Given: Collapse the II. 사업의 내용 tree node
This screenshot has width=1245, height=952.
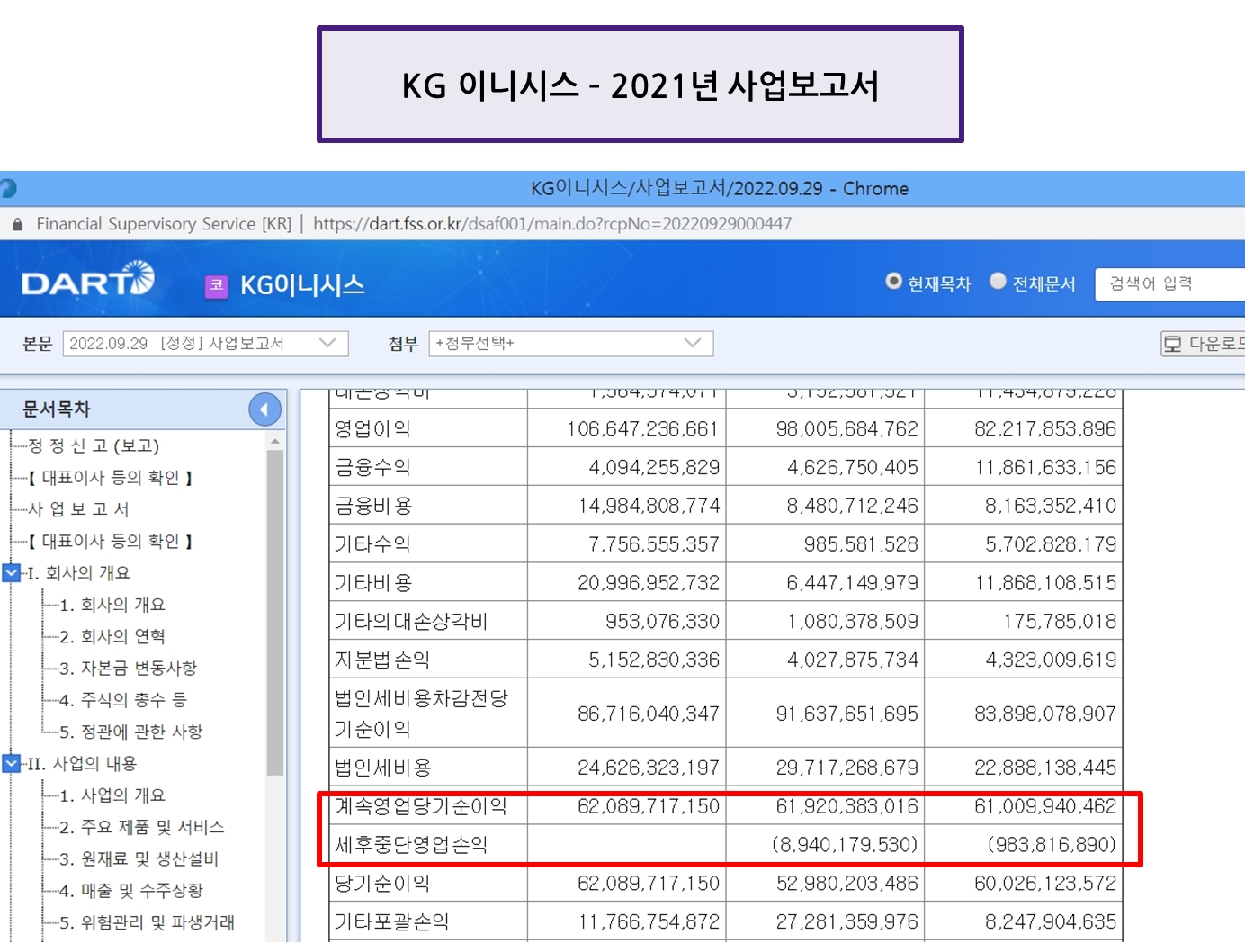Looking at the screenshot, I should 12,763.
